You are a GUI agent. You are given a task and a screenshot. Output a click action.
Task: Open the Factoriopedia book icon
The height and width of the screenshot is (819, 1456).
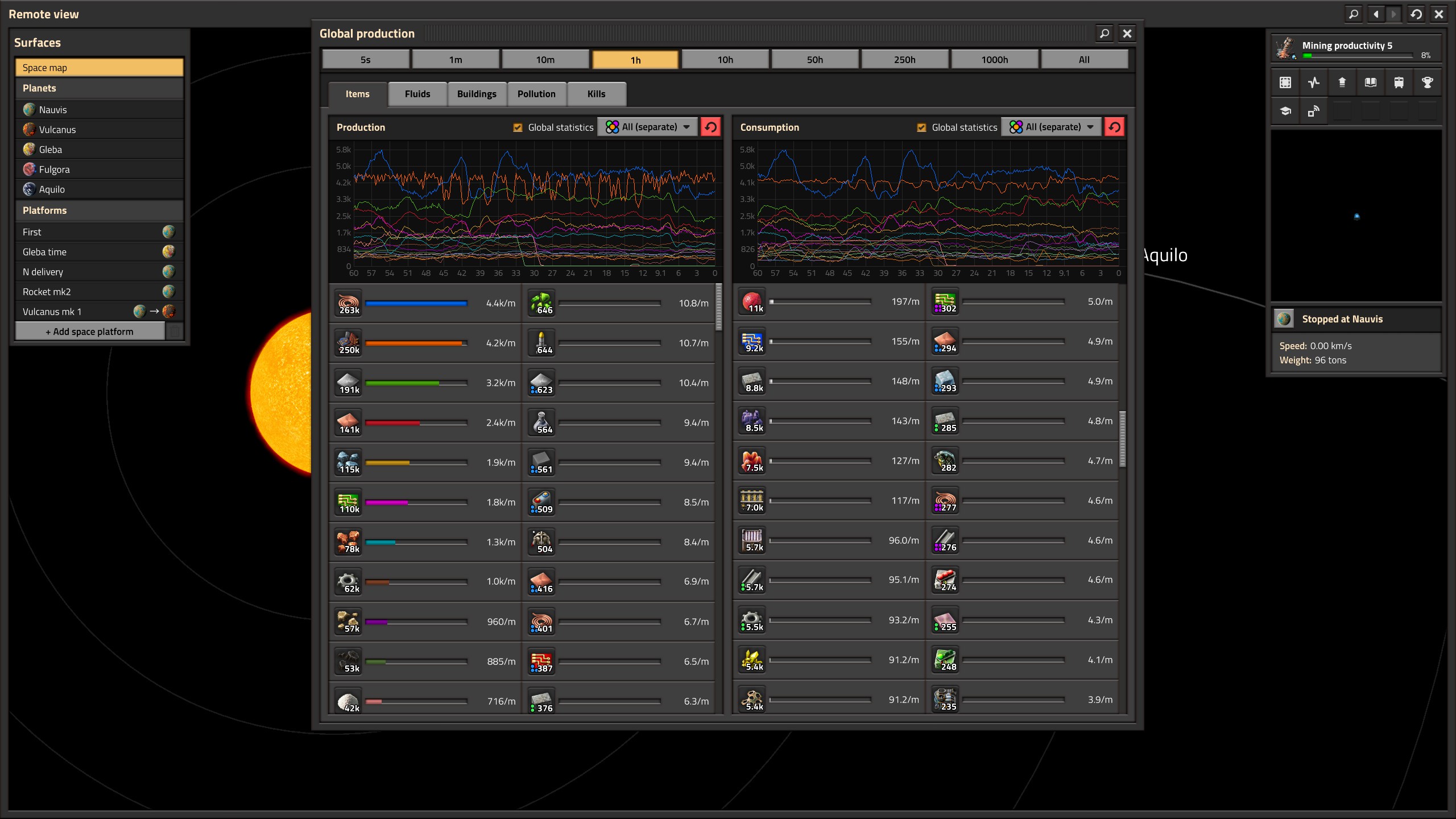[1370, 82]
